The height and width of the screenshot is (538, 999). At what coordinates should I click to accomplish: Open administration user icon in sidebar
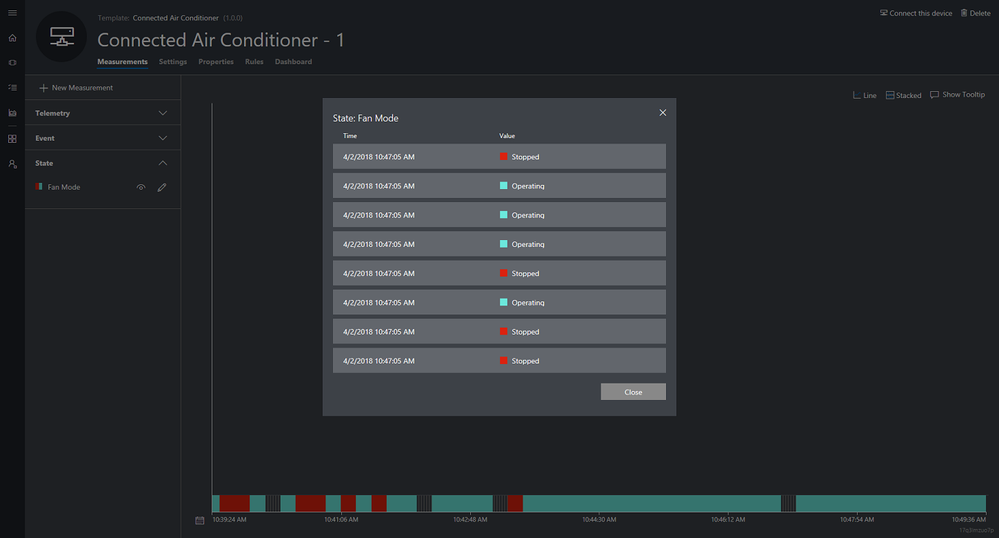coord(12,164)
